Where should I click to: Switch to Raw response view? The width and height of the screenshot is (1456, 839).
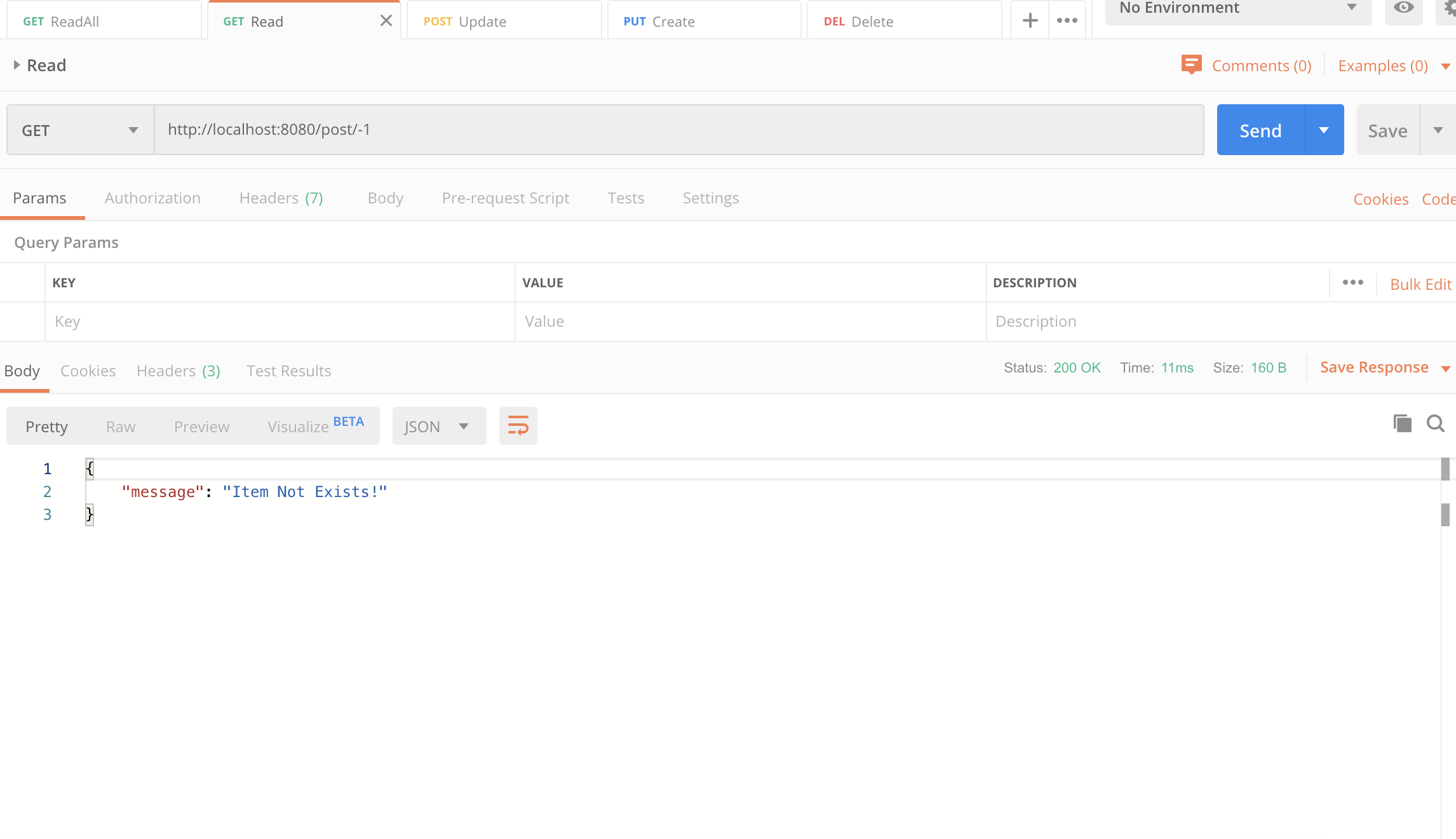[x=121, y=426]
